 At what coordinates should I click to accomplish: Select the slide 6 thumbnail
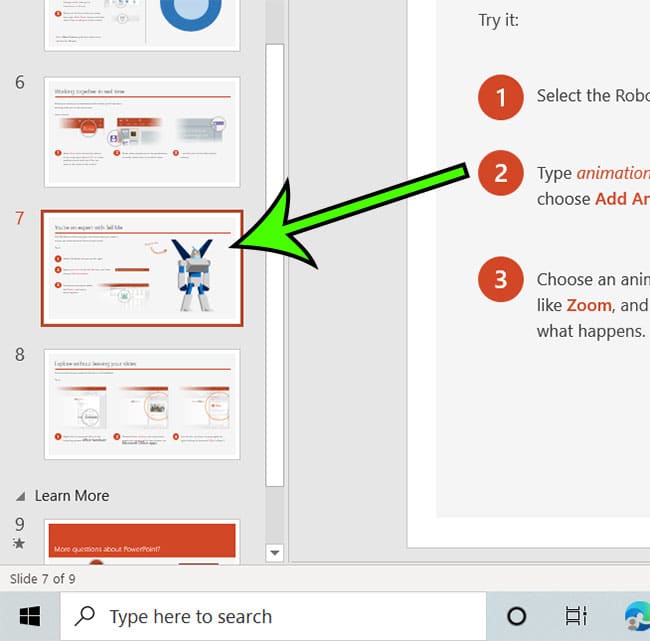coord(142,132)
